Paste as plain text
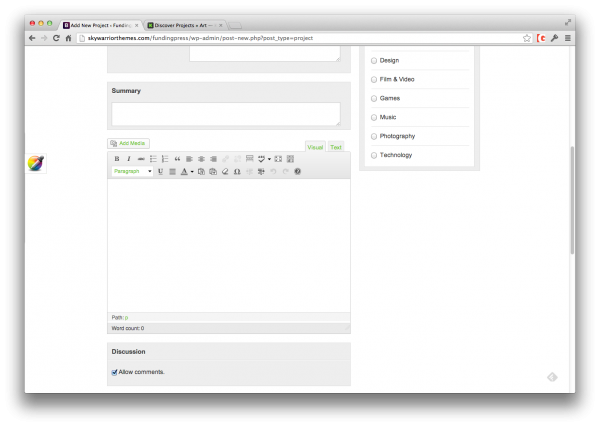The image size is (600, 427). click(201, 171)
